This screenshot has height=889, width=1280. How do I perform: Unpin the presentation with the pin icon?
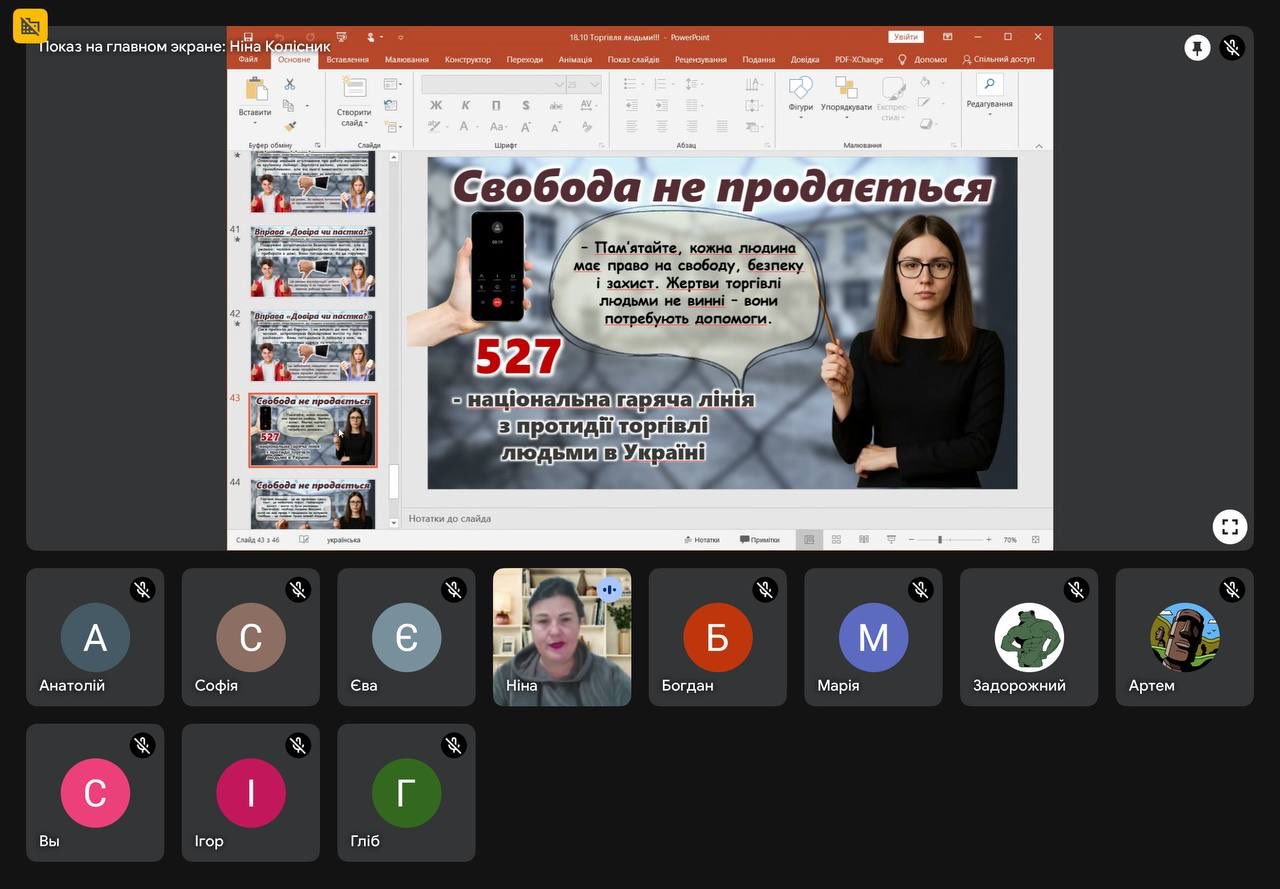[x=1197, y=47]
